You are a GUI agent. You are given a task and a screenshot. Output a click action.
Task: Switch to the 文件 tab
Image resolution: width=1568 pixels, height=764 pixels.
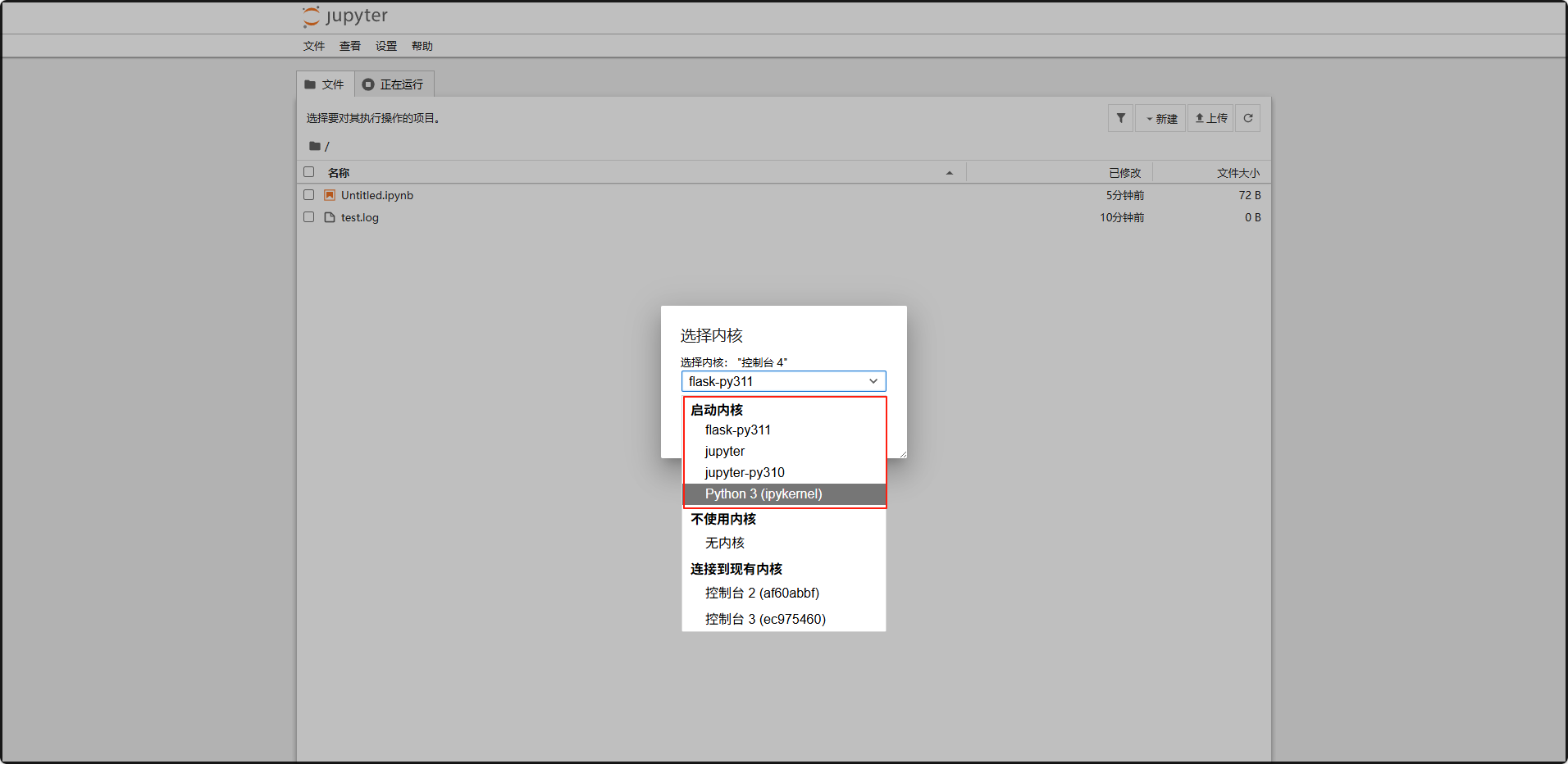tap(325, 84)
